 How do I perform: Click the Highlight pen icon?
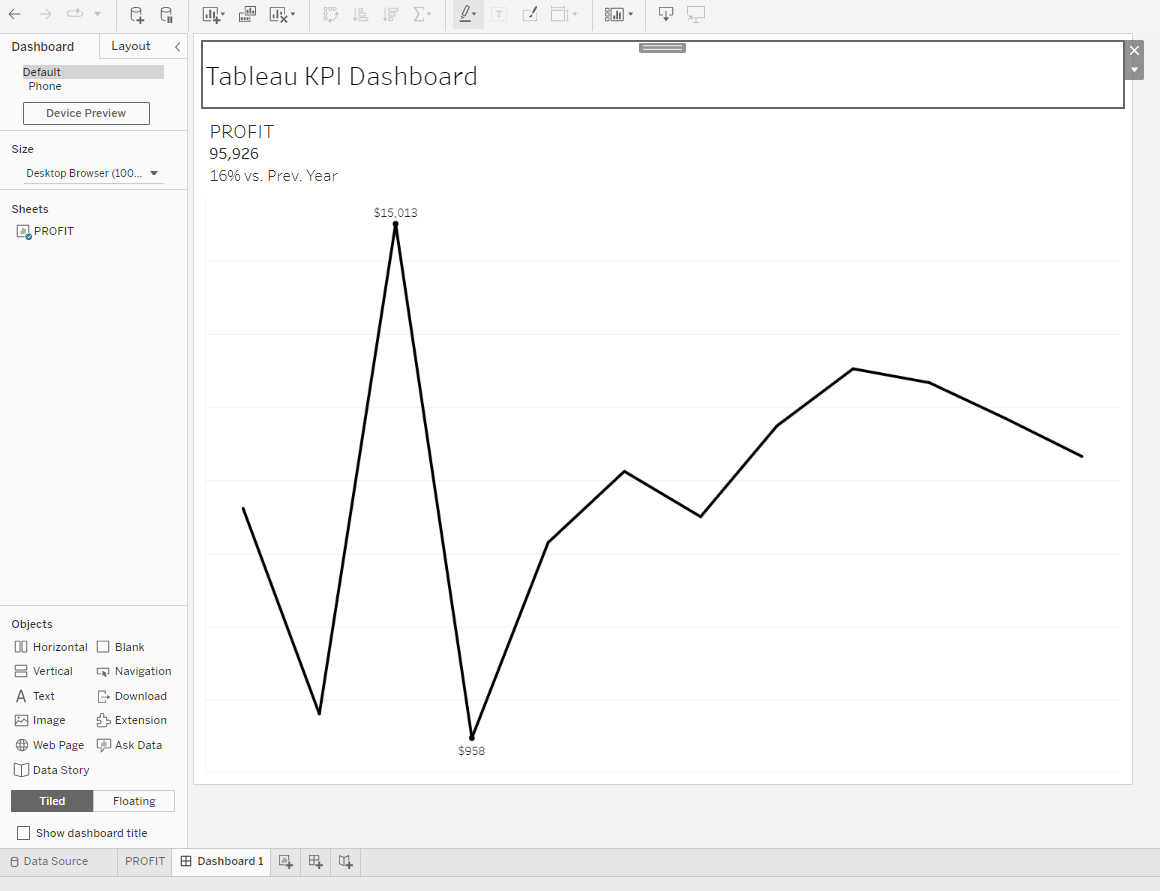pyautogui.click(x=465, y=14)
